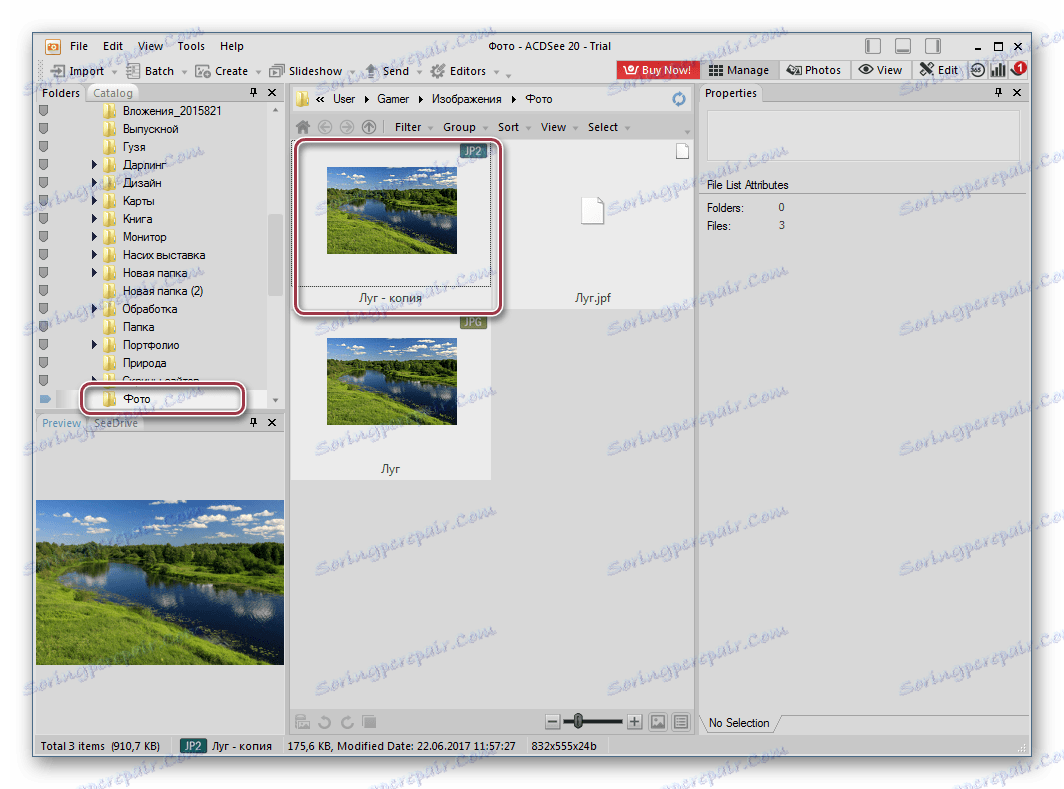Switch to the SeeDrive tab
Image resolution: width=1064 pixels, height=789 pixels.
116,423
